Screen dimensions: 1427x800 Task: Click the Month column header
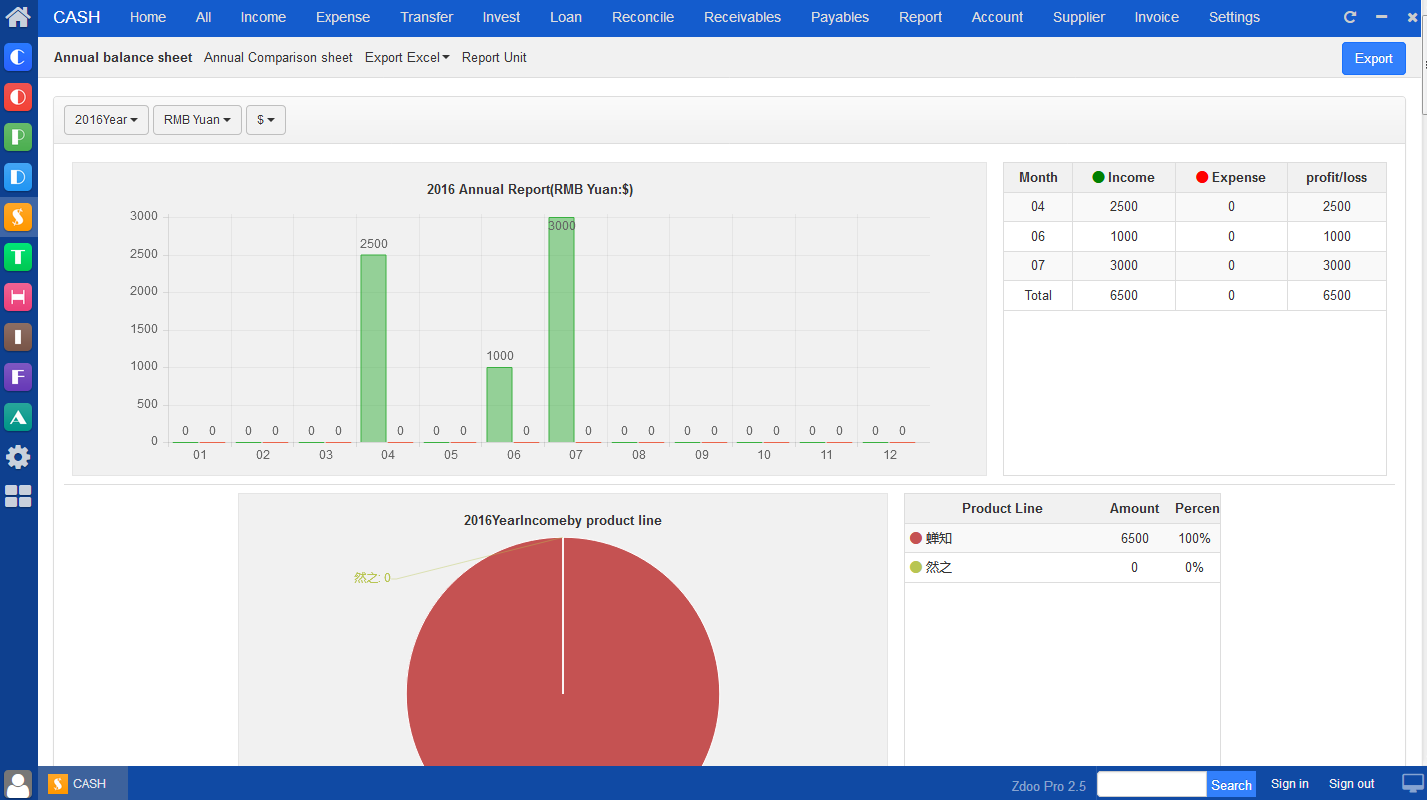pos(1038,178)
